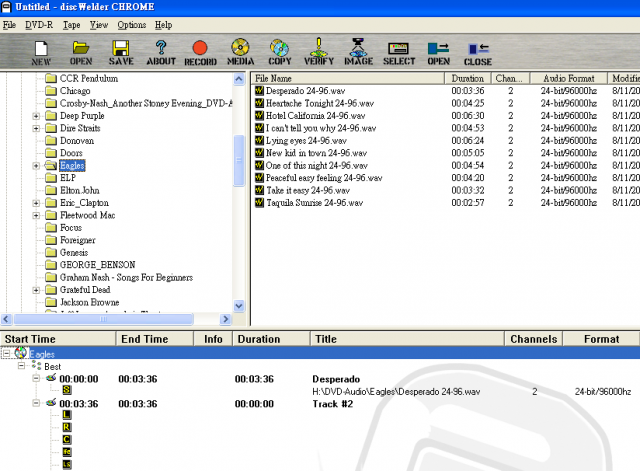The width and height of the screenshot is (640, 471).
Task: Select the Desperado track title
Action: coord(336,379)
